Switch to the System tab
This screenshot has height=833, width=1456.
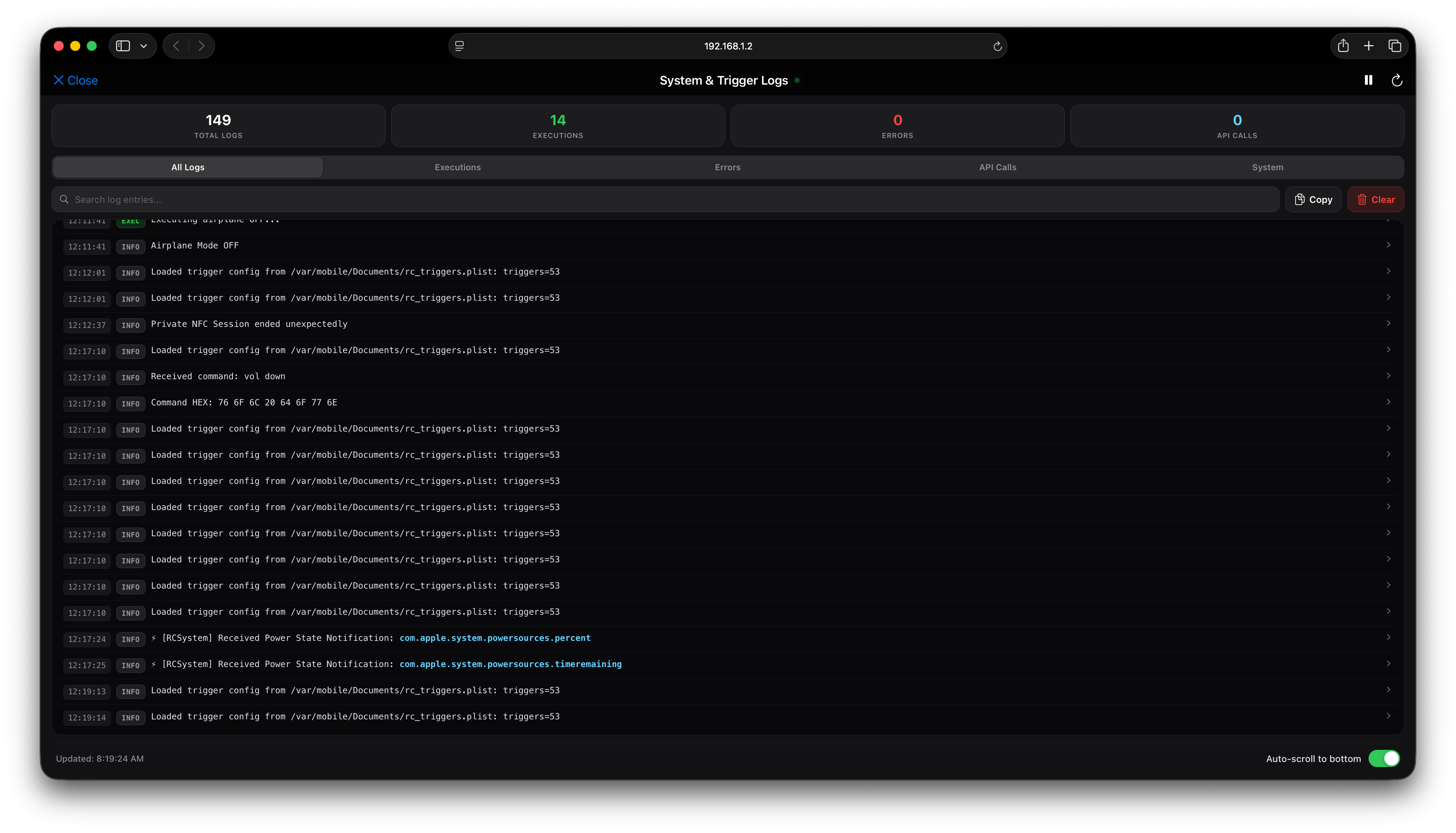(1267, 167)
